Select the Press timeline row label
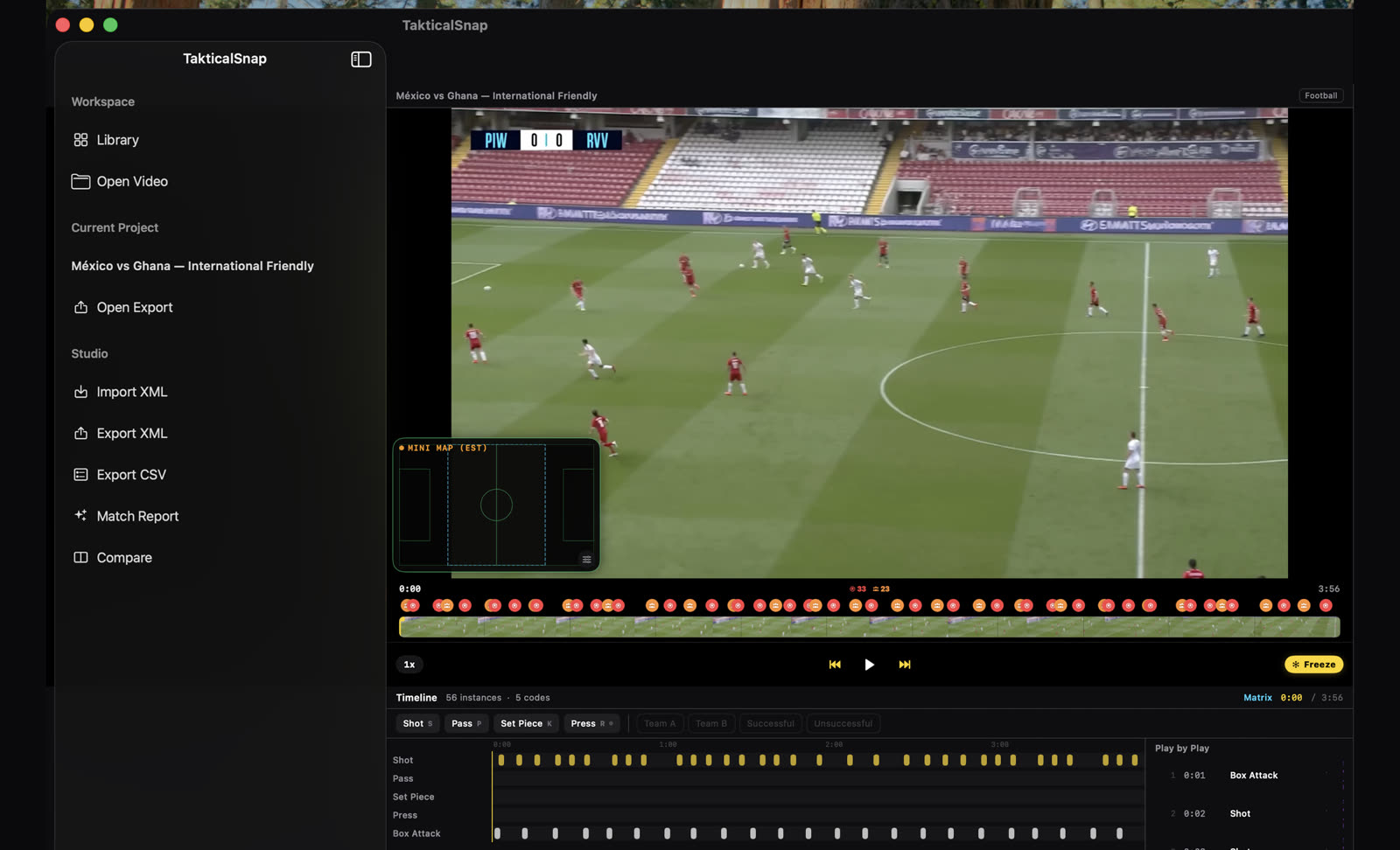Image resolution: width=1400 pixels, height=850 pixels. click(x=404, y=815)
